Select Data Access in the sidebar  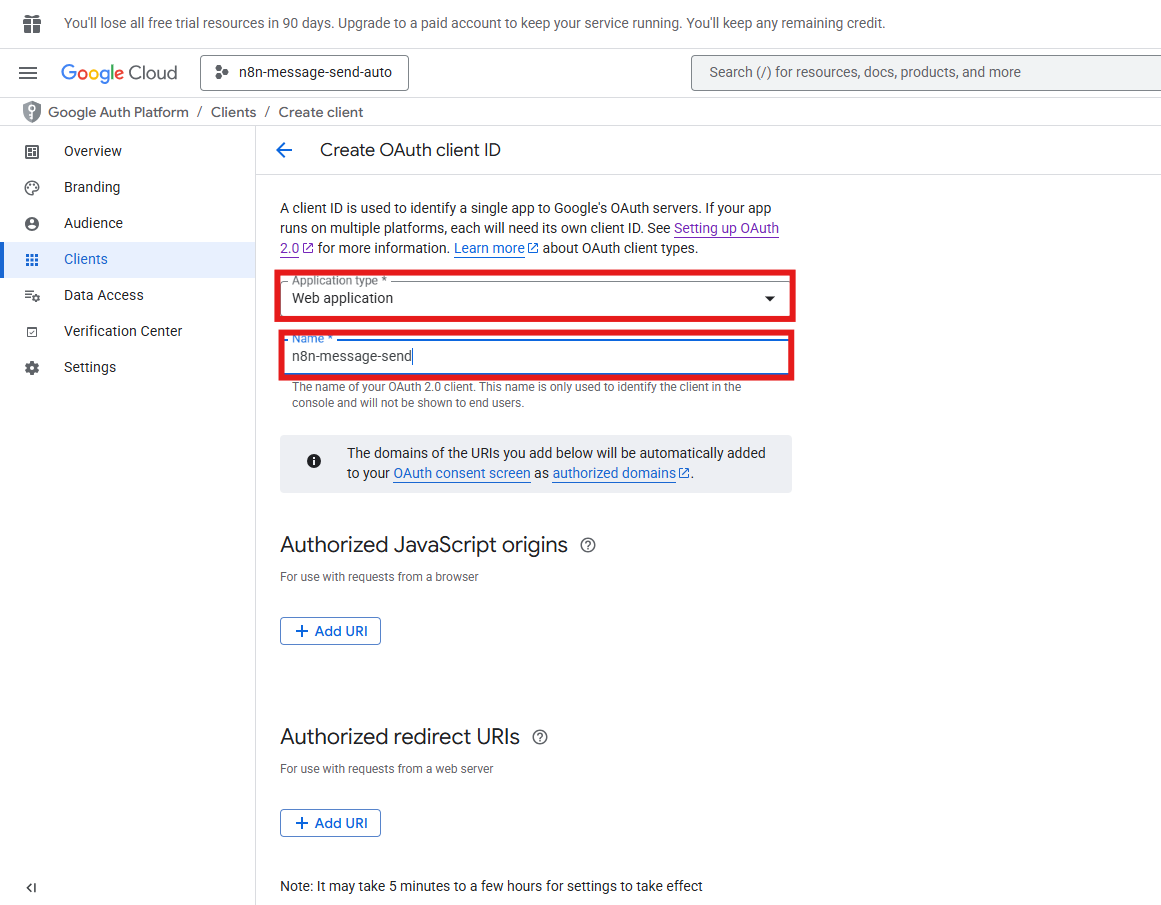tap(103, 295)
